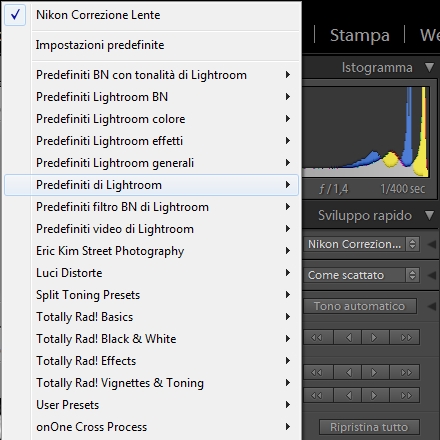Switch to the Stampa module

point(360,35)
